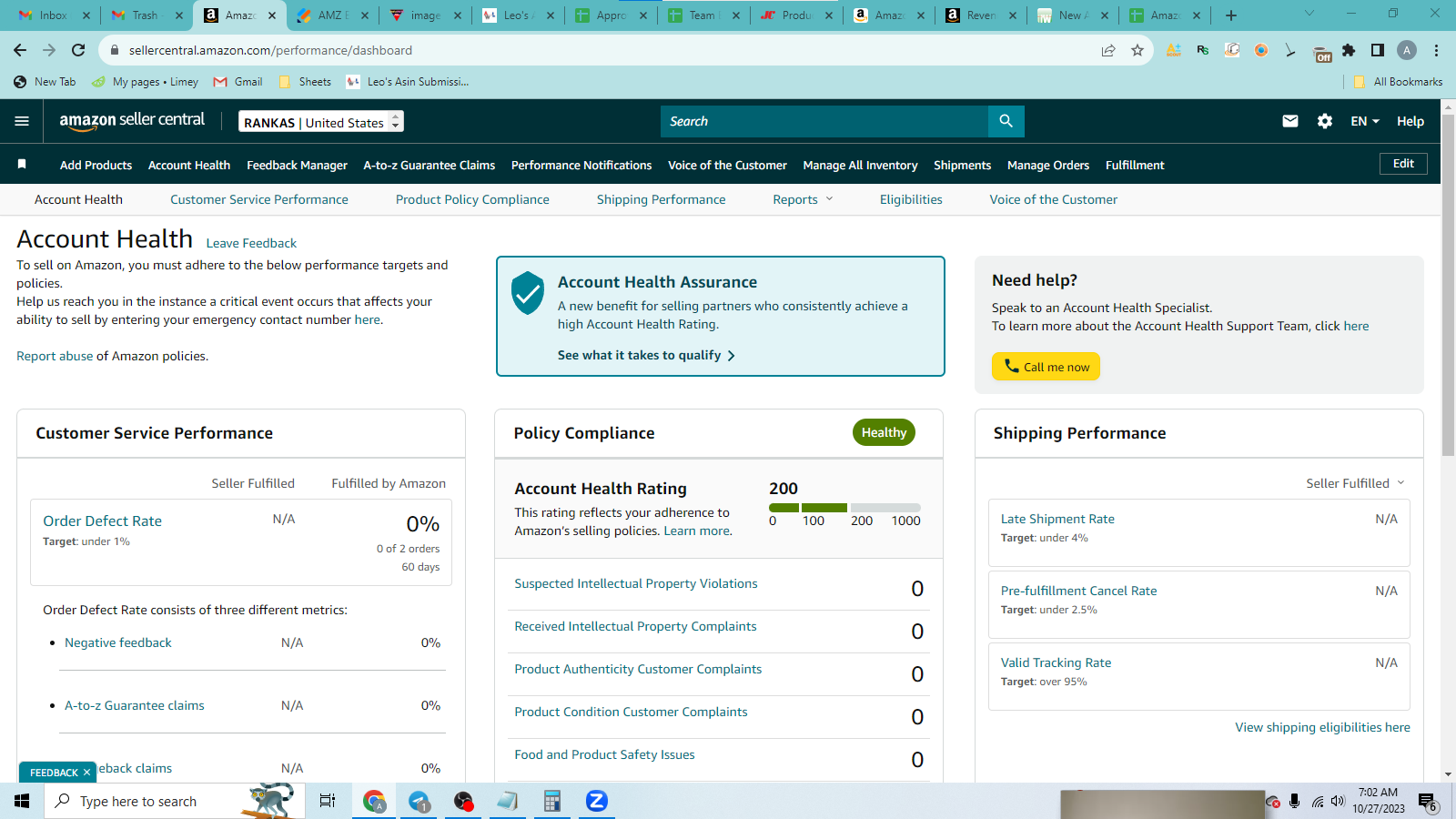Open Chrome's three-dot menu
The image size is (1456, 819).
1436,50
